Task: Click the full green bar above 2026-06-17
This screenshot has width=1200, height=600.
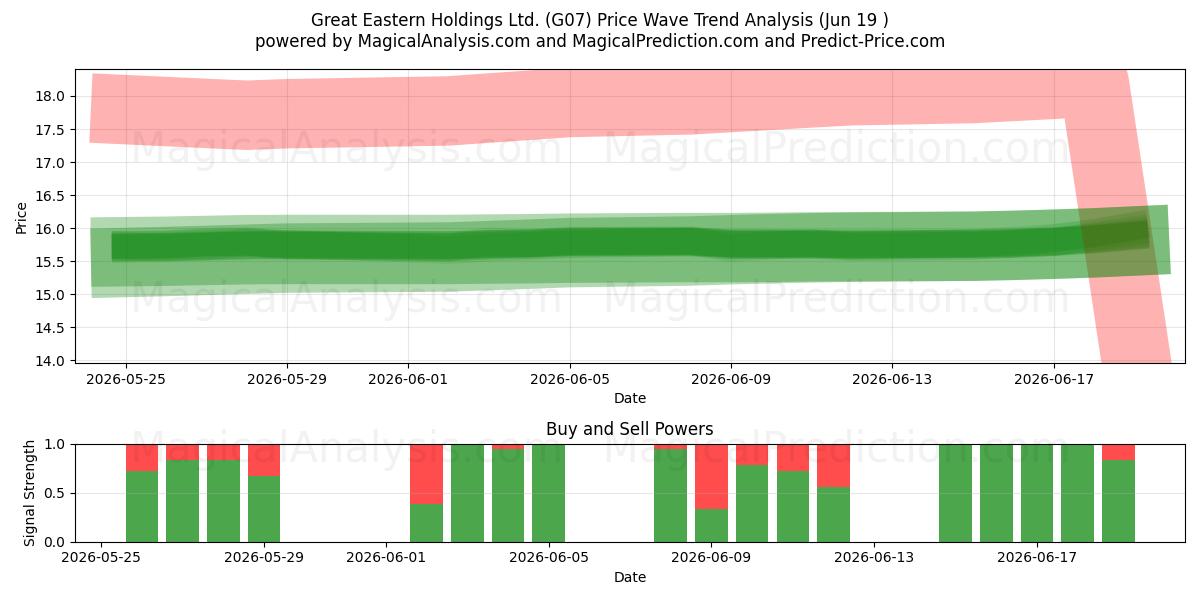Action: 1037,493
